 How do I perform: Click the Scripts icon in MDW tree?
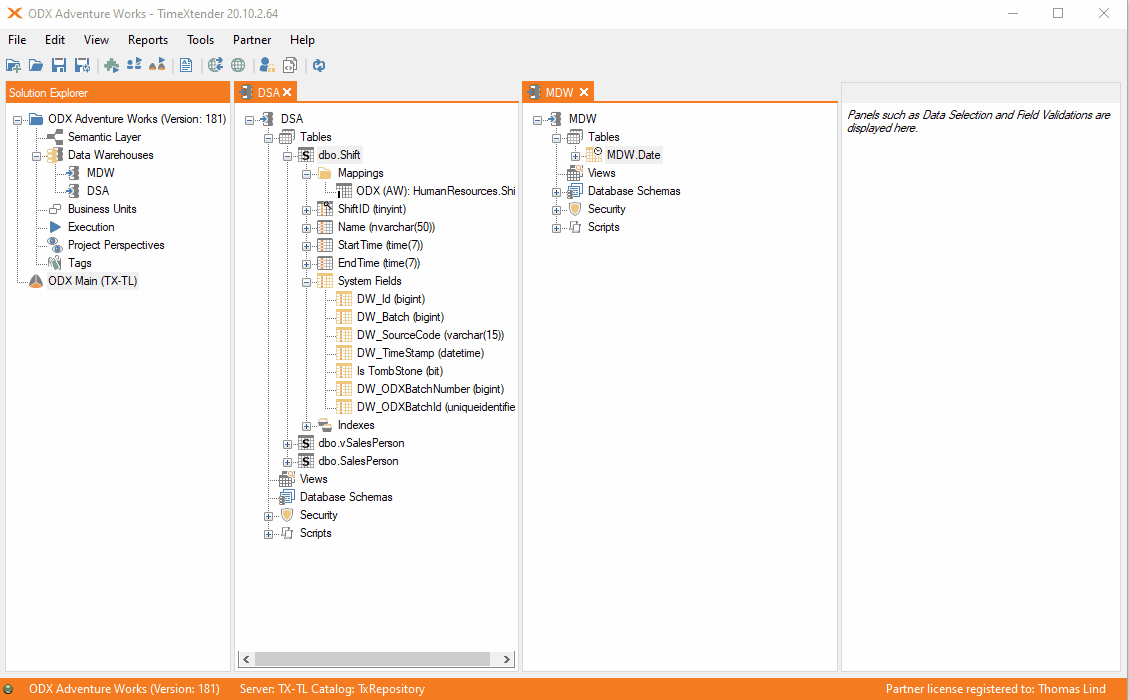(575, 227)
